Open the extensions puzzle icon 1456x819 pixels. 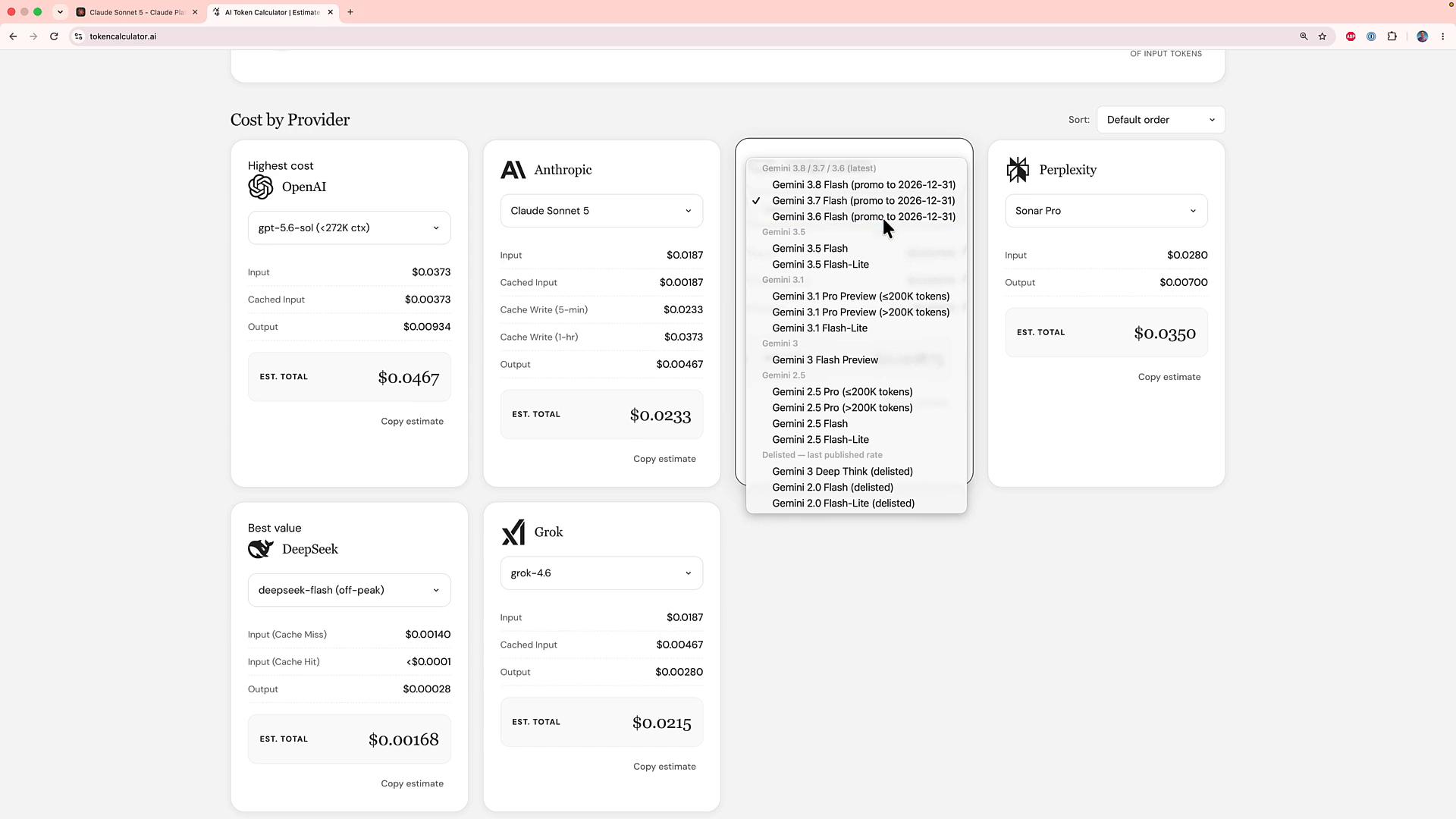click(1392, 36)
